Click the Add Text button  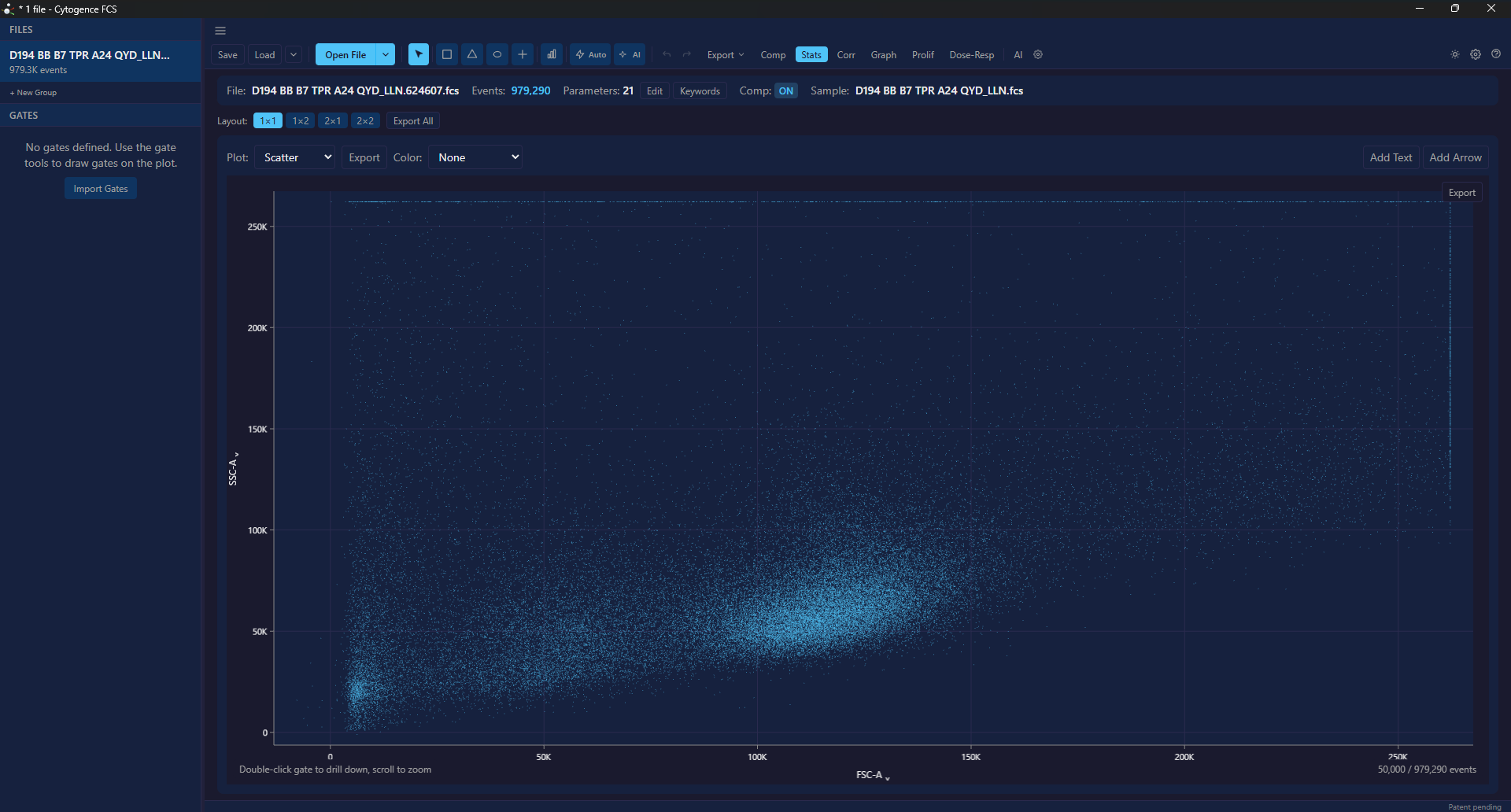coord(1391,157)
